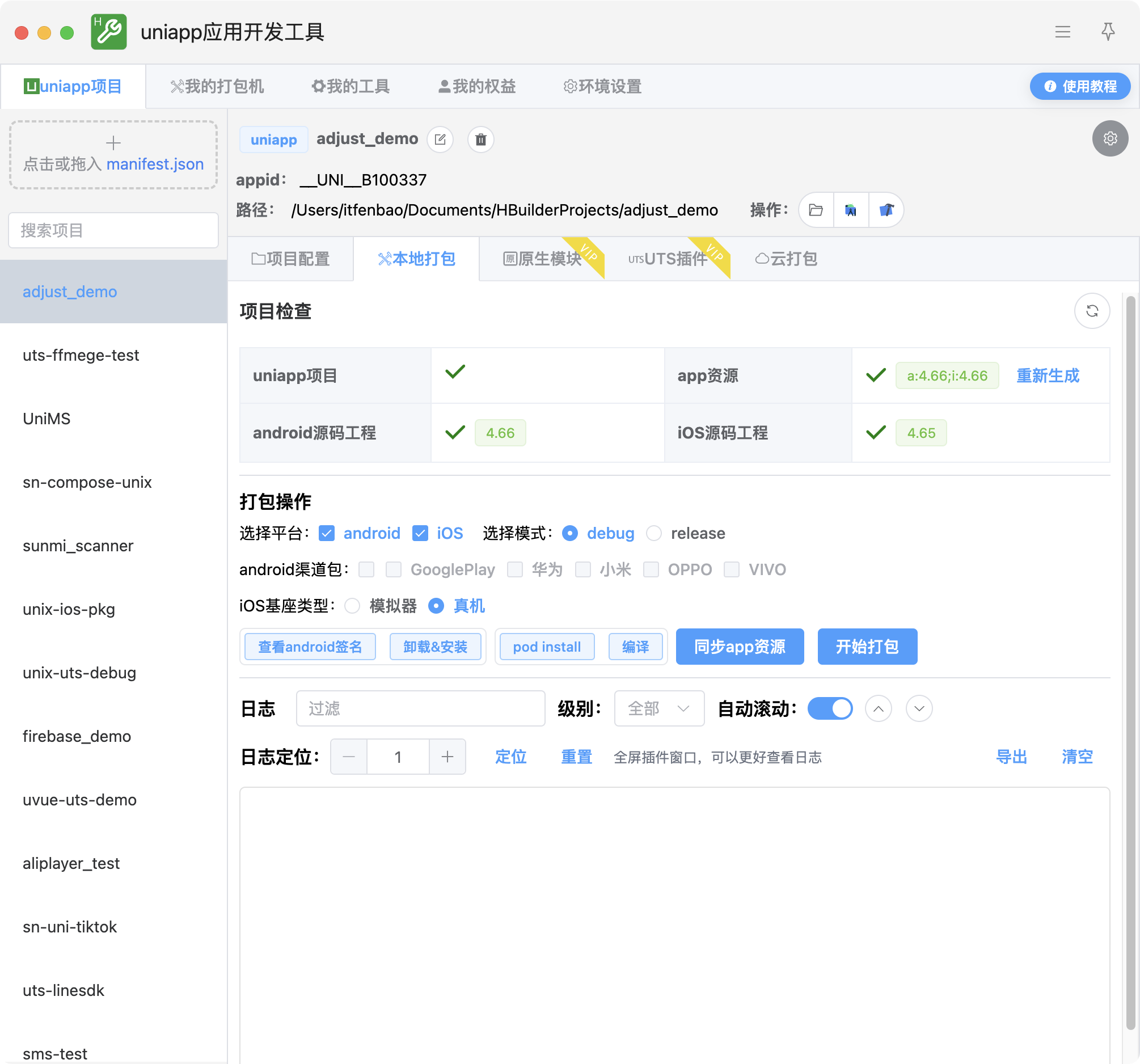The width and height of the screenshot is (1140, 1064).
Task: Click 清空 log link
Action: [1077, 757]
